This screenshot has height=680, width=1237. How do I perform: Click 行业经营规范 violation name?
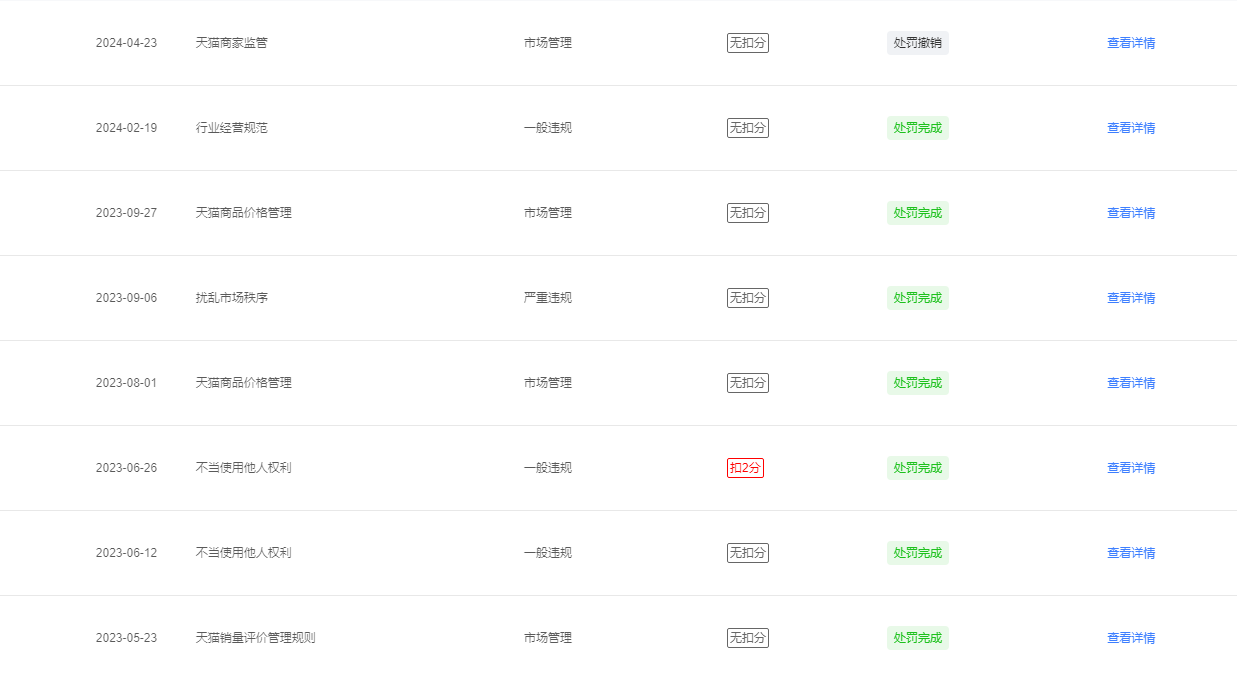[232, 128]
